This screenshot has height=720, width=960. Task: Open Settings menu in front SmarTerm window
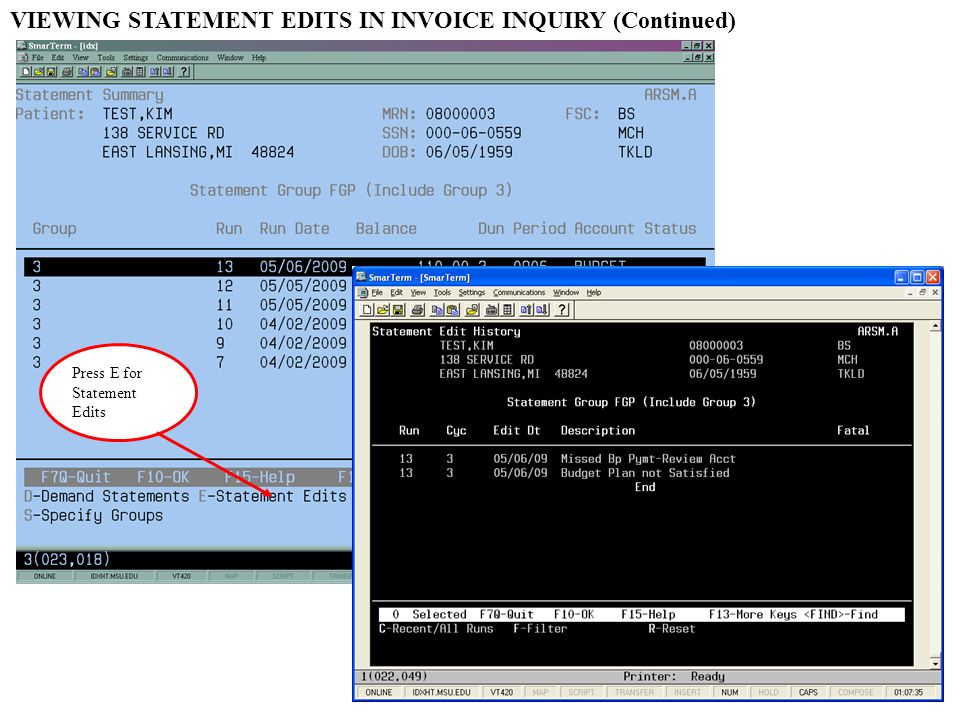coord(471,293)
